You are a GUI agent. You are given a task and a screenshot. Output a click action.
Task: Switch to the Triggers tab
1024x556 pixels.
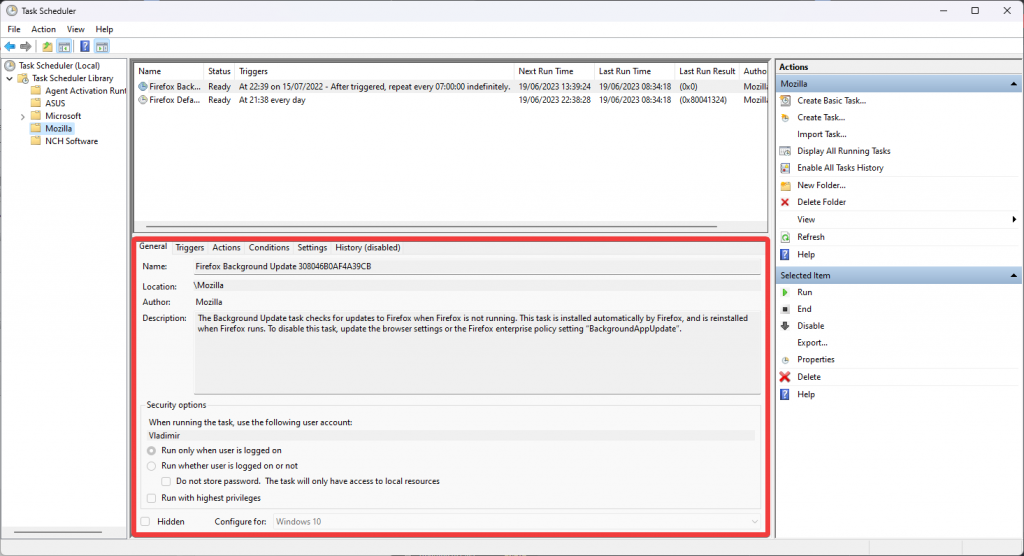pos(190,247)
